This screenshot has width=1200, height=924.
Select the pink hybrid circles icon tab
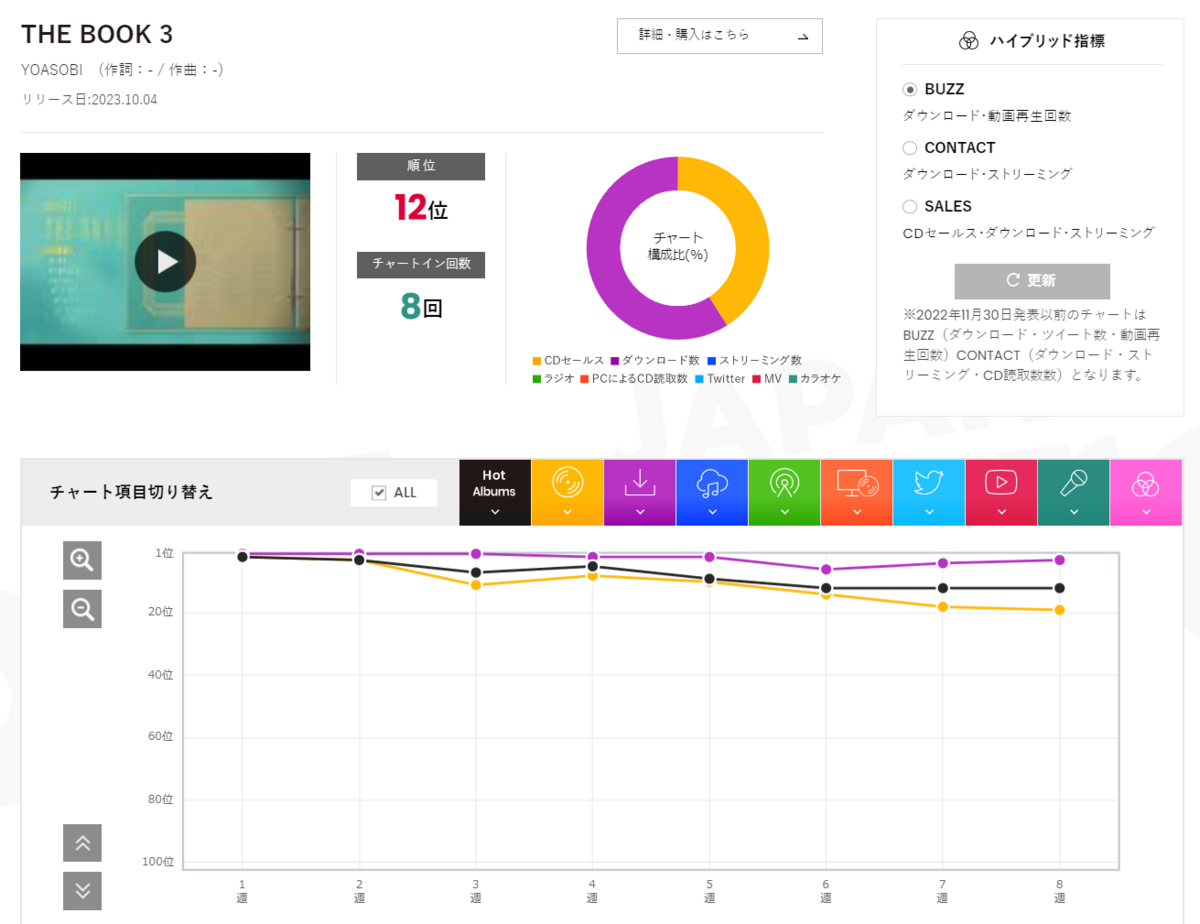[1146, 493]
